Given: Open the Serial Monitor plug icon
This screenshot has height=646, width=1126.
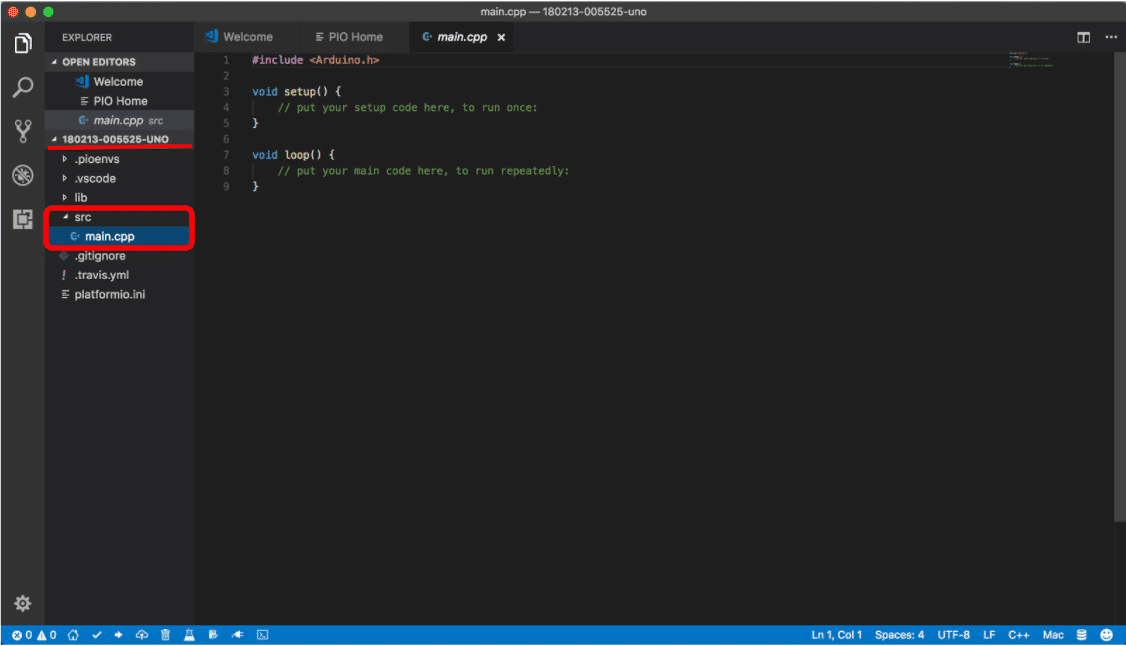Looking at the screenshot, I should (x=238, y=635).
